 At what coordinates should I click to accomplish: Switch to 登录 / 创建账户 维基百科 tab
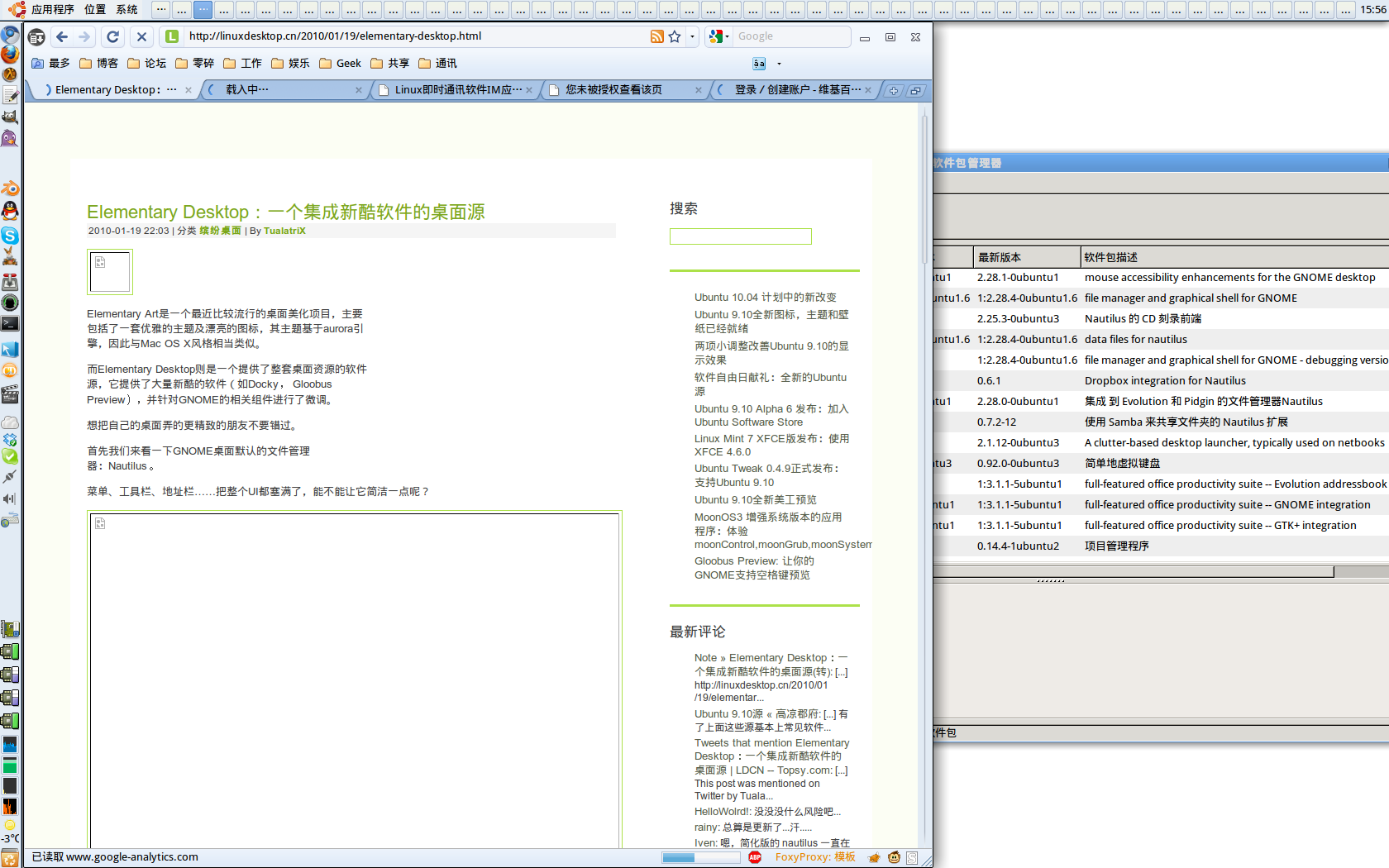point(794,90)
